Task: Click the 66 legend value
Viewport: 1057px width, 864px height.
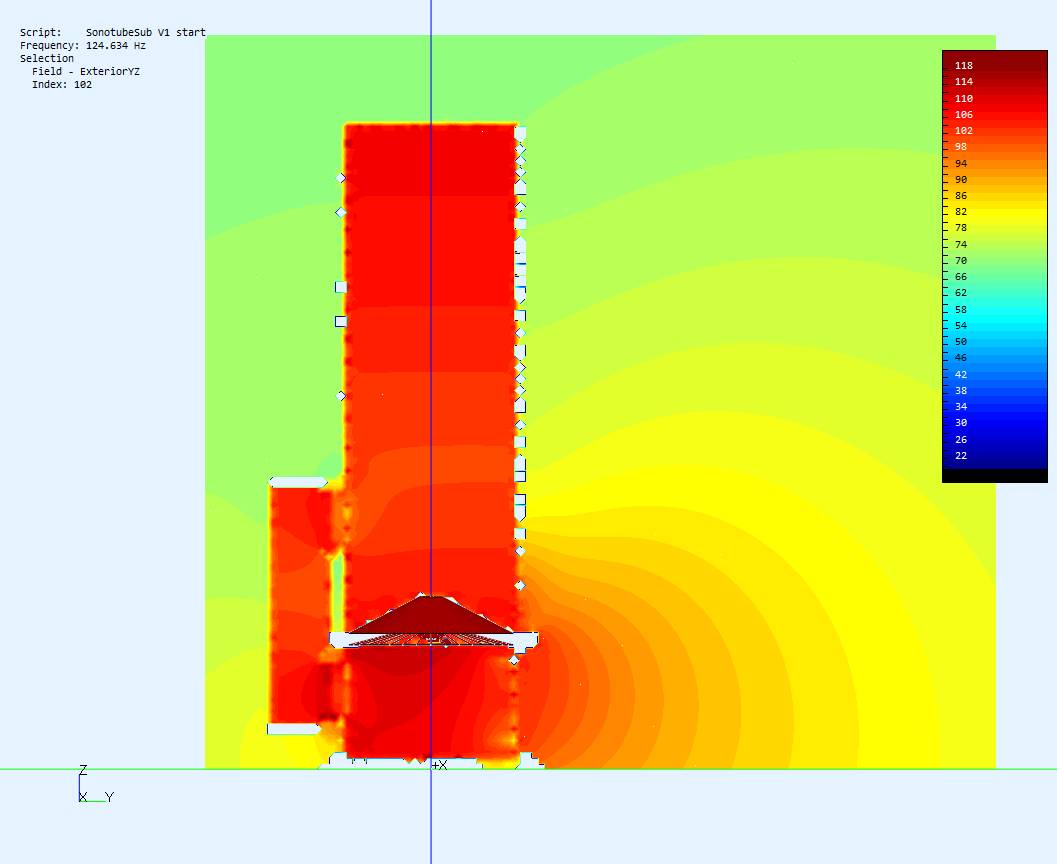Action: tap(961, 276)
